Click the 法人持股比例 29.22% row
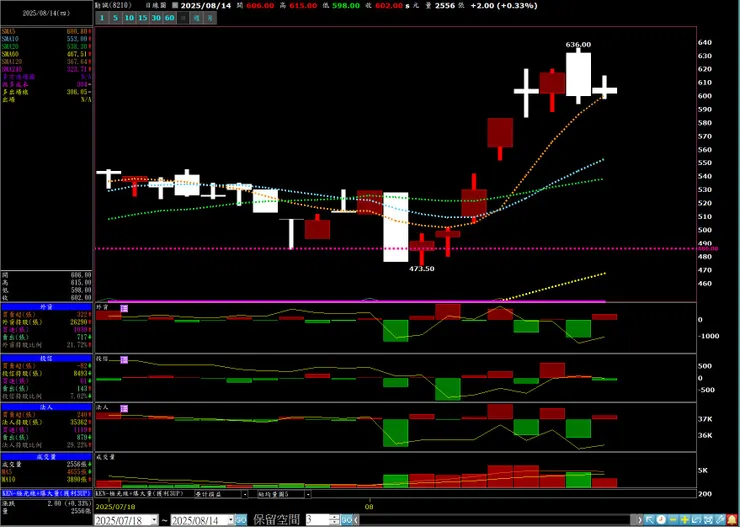 46,445
